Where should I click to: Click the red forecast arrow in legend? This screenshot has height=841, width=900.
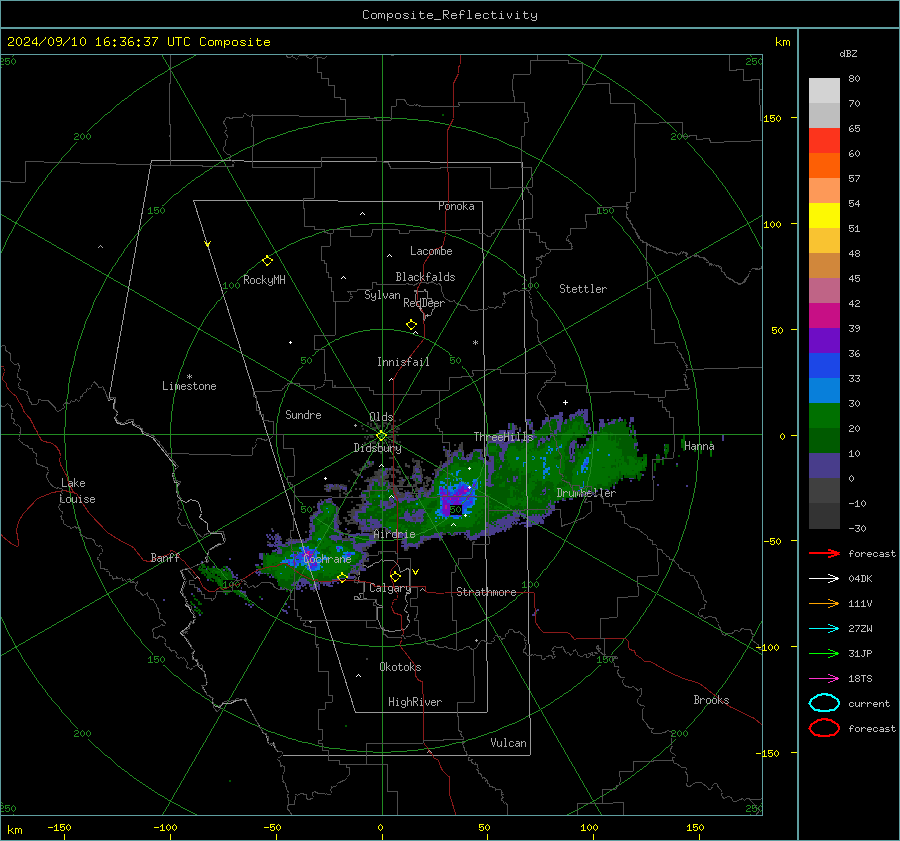tap(824, 553)
